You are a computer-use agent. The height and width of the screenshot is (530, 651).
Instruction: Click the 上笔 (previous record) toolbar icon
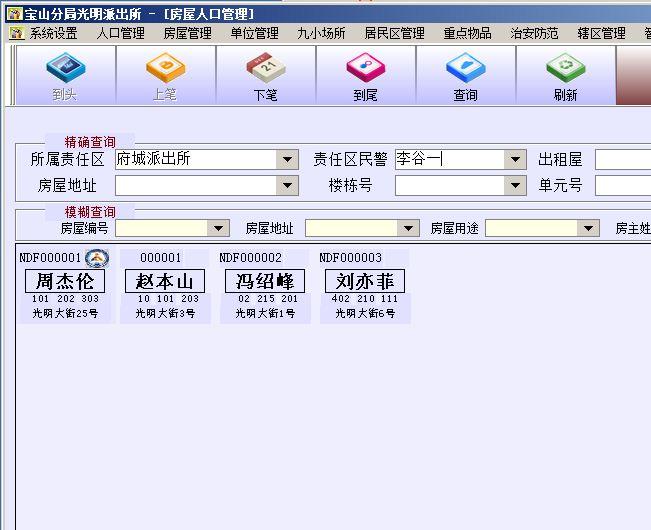click(166, 67)
